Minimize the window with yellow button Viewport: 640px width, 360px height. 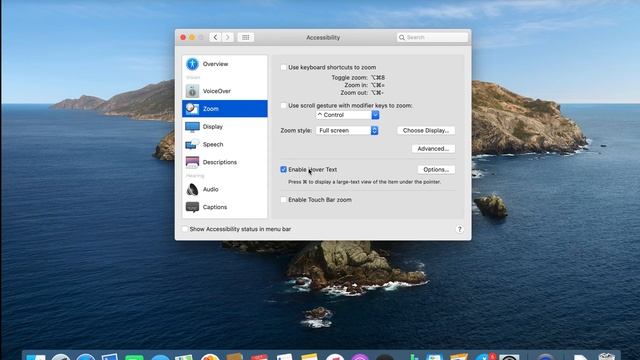pyautogui.click(x=192, y=38)
